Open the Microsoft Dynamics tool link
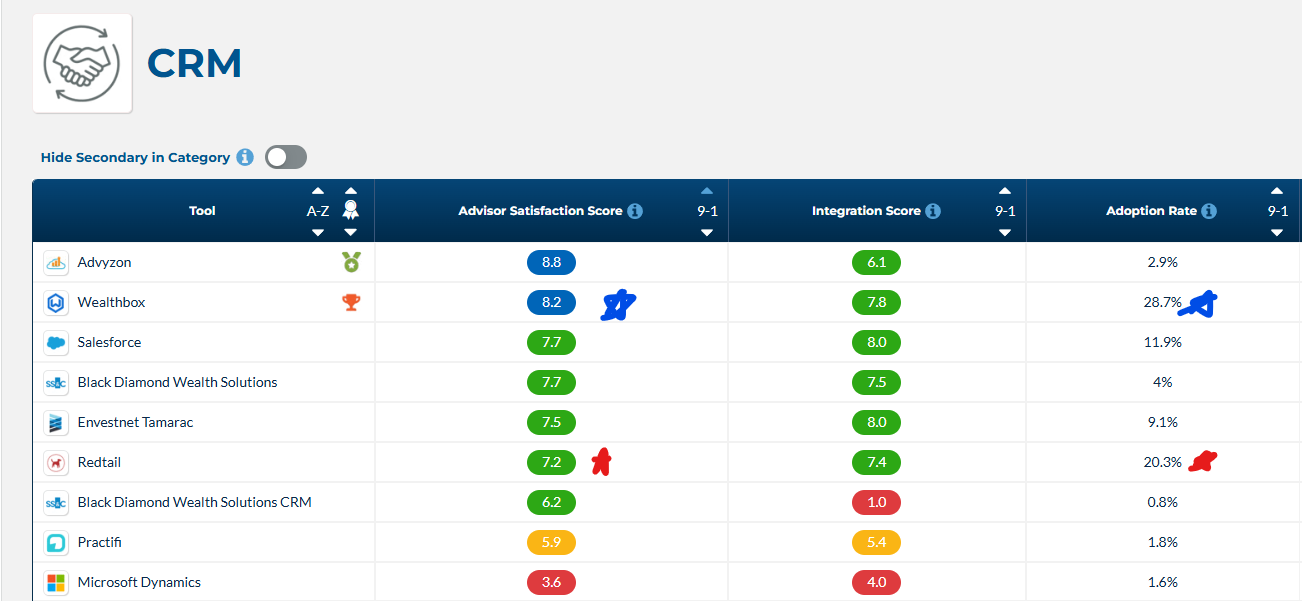1302x601 pixels. coord(139,582)
